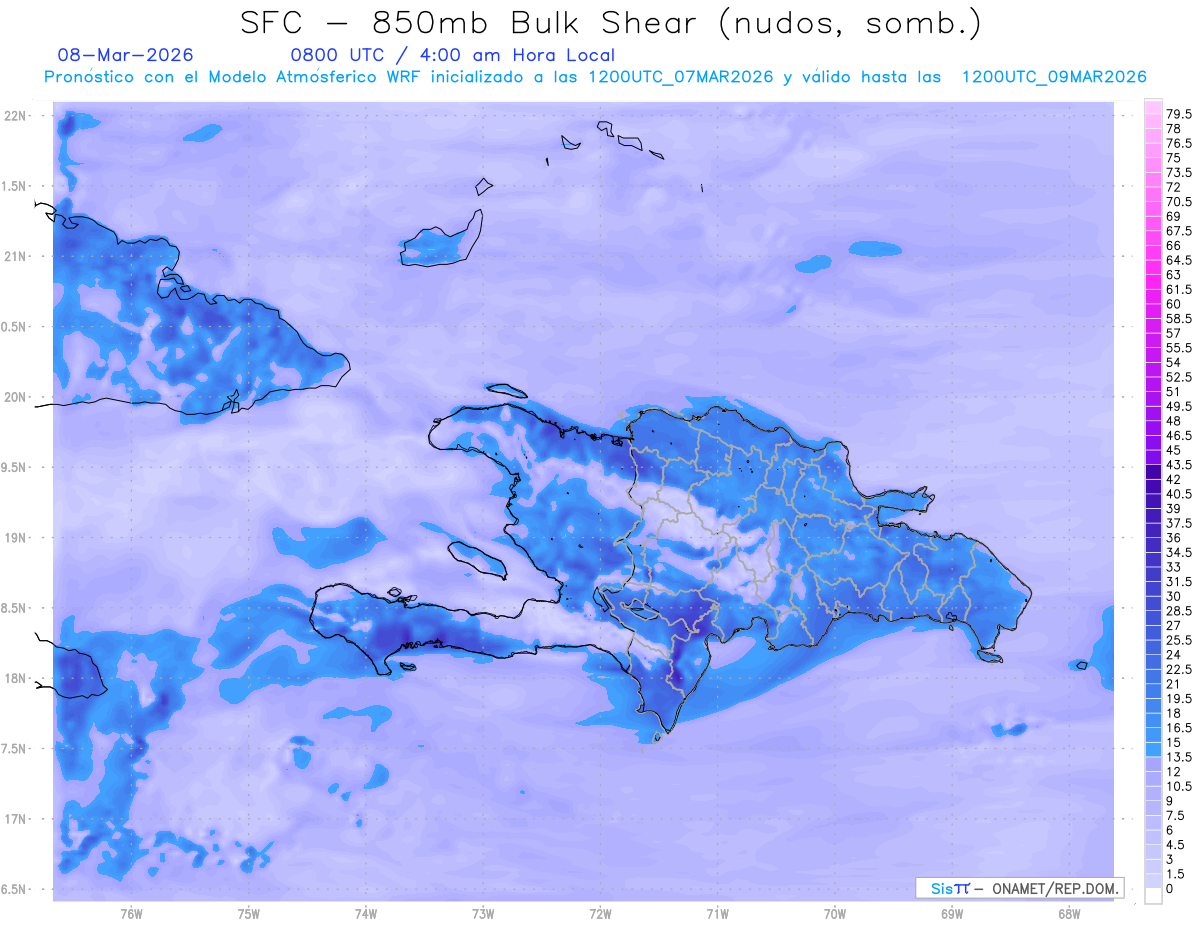Viewport: 1200px width, 927px height.
Task: Click the "15" value on the color scale
Action: pos(1174,741)
